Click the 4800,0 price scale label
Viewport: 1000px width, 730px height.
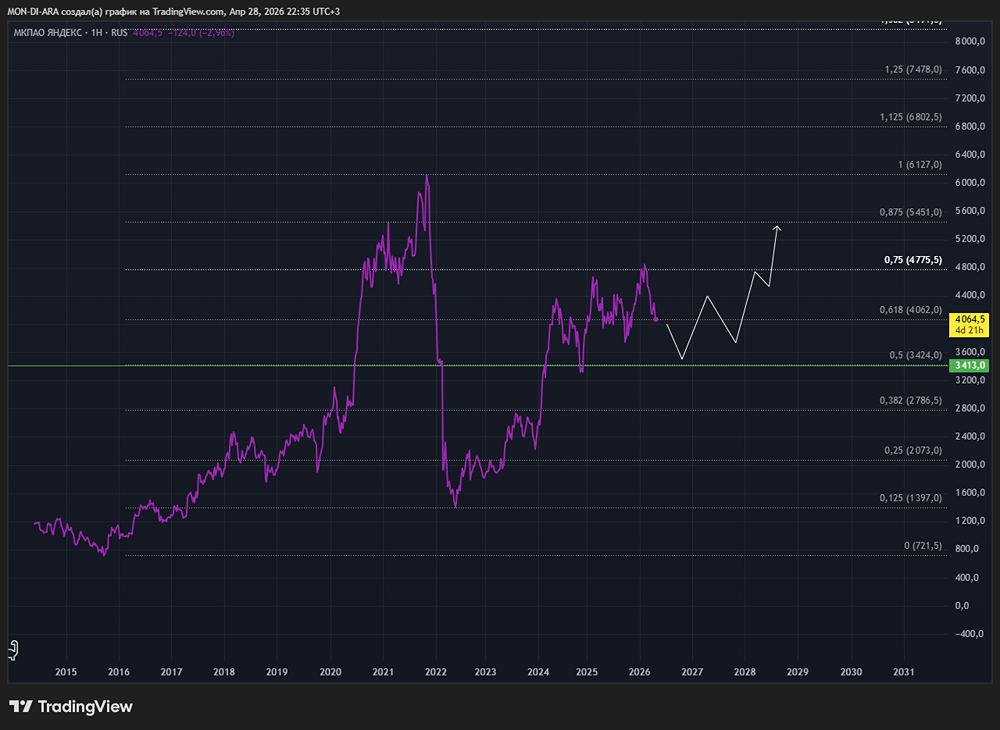pos(970,267)
